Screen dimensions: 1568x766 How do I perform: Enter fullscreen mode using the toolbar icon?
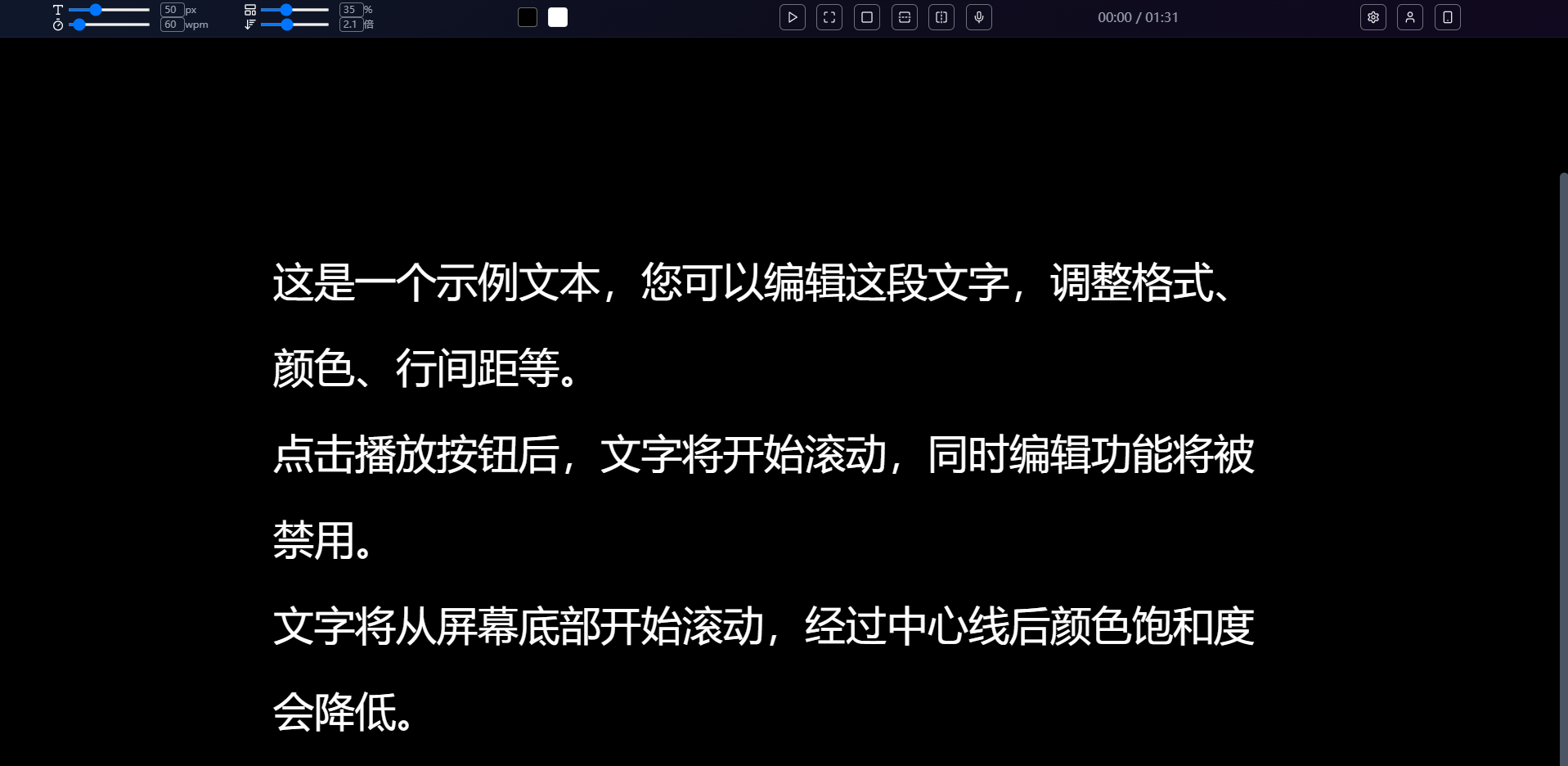[829, 17]
